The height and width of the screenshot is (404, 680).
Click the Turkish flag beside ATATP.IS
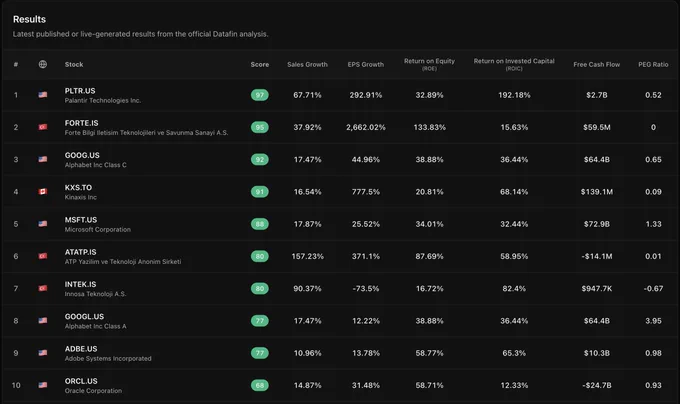point(42,256)
